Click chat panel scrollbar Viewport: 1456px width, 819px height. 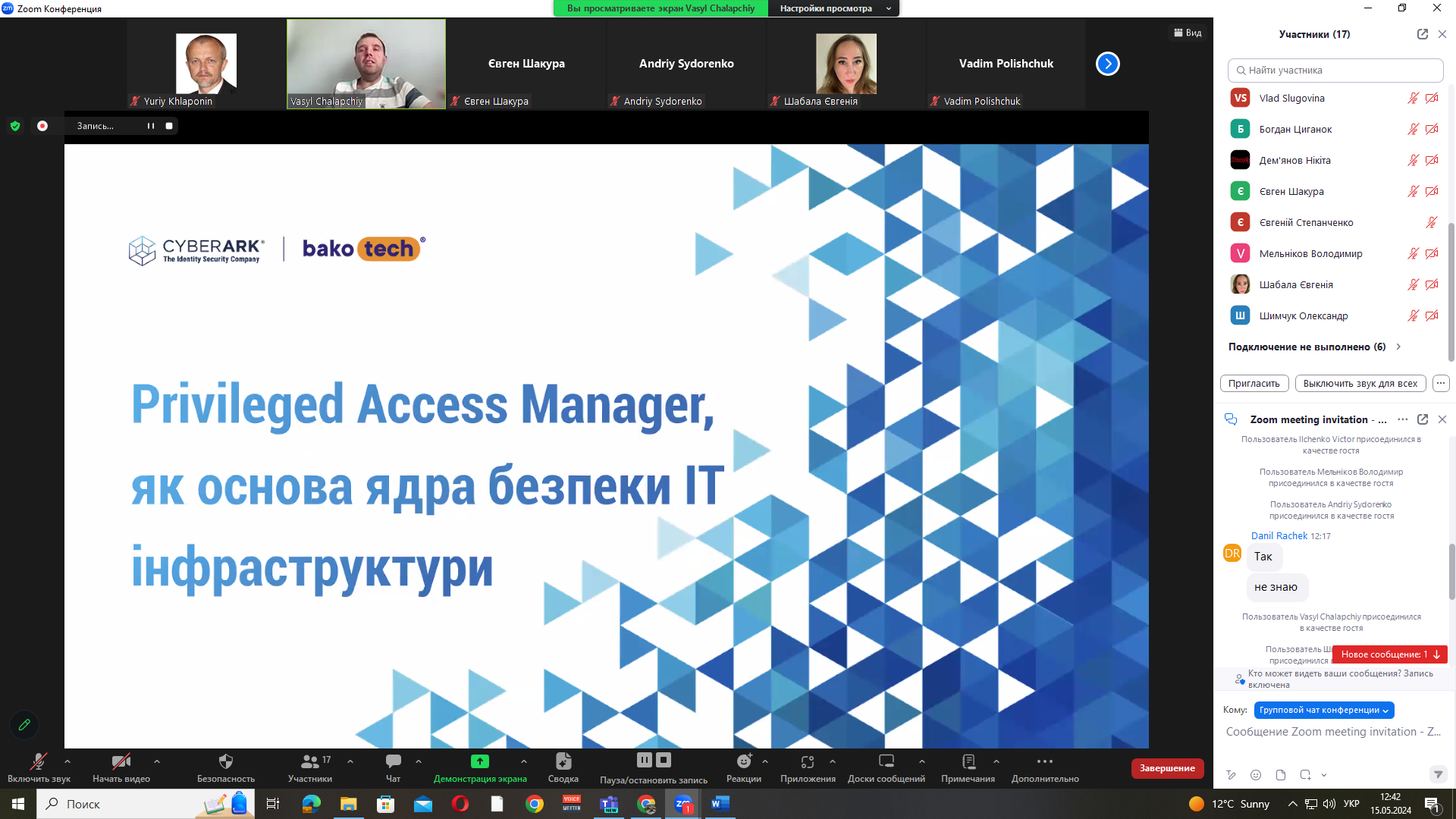(1451, 570)
